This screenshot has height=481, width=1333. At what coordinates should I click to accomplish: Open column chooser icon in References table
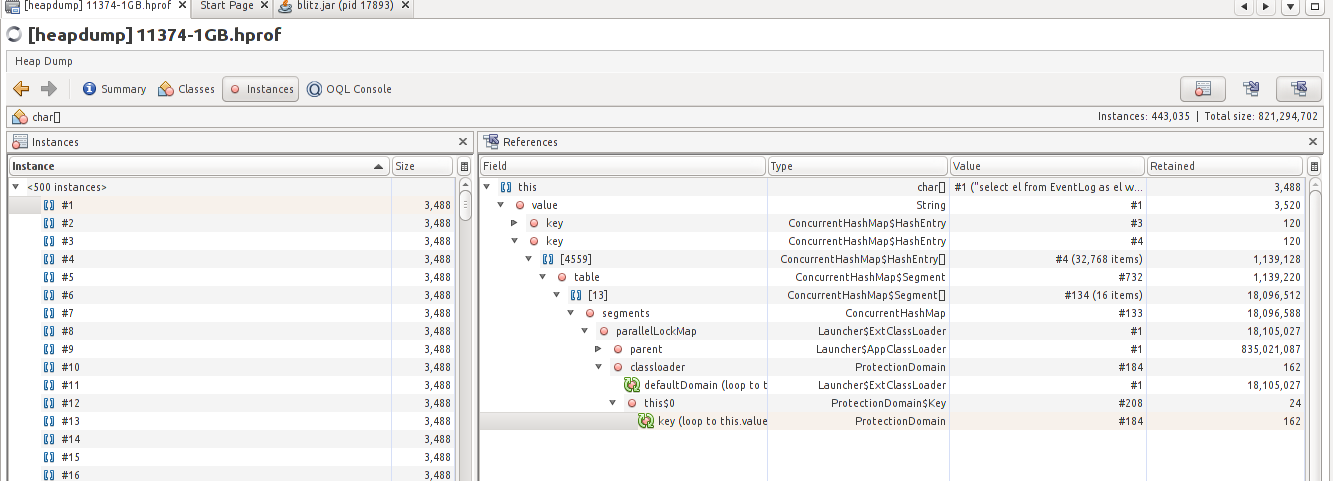click(1314, 167)
